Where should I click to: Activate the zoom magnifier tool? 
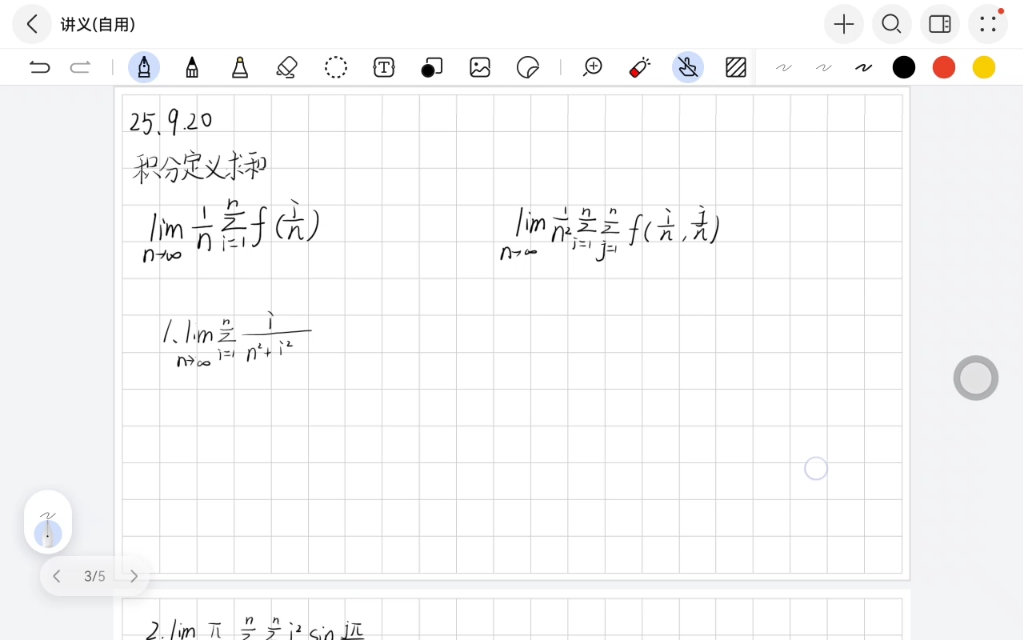[x=592, y=67]
